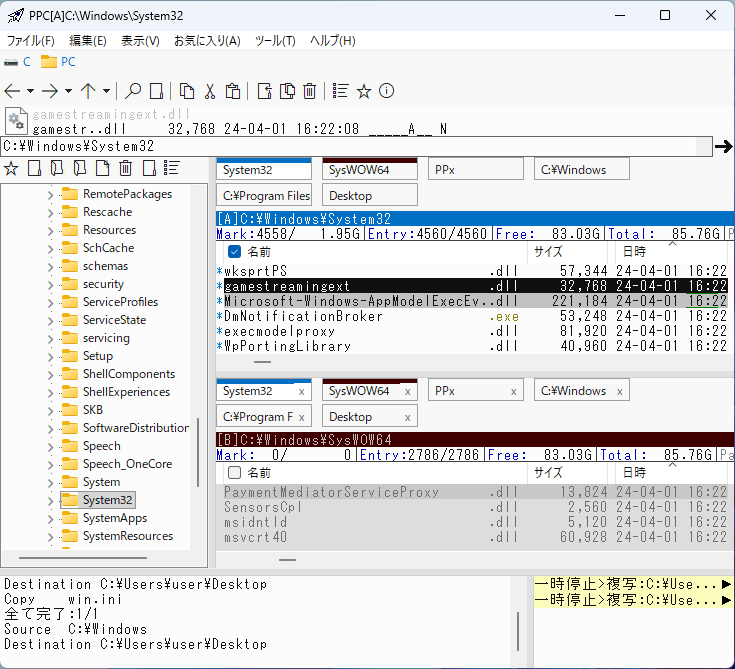Expand the SystemApps folder node
The image size is (735, 669).
coord(51,518)
